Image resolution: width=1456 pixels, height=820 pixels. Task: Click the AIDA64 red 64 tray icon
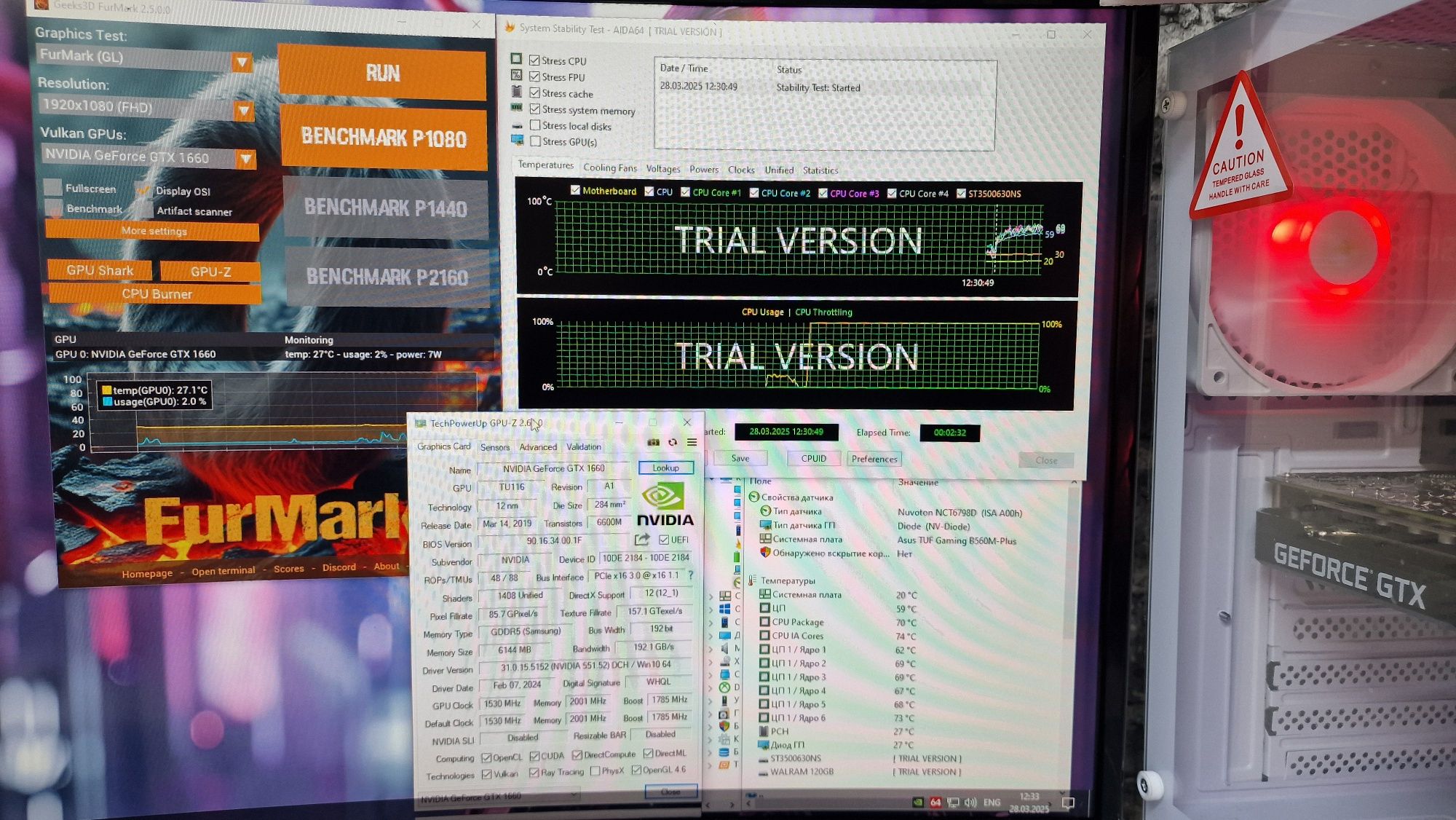click(x=935, y=803)
